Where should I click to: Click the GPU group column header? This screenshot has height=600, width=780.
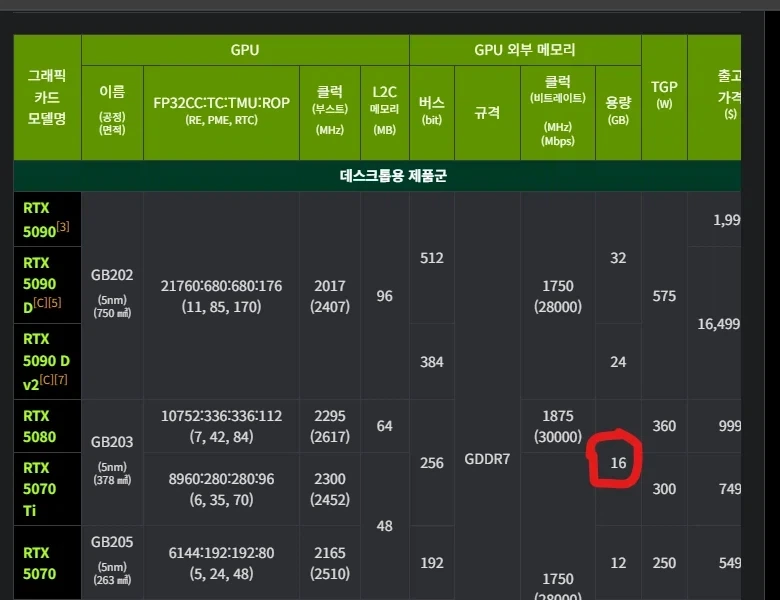point(245,50)
